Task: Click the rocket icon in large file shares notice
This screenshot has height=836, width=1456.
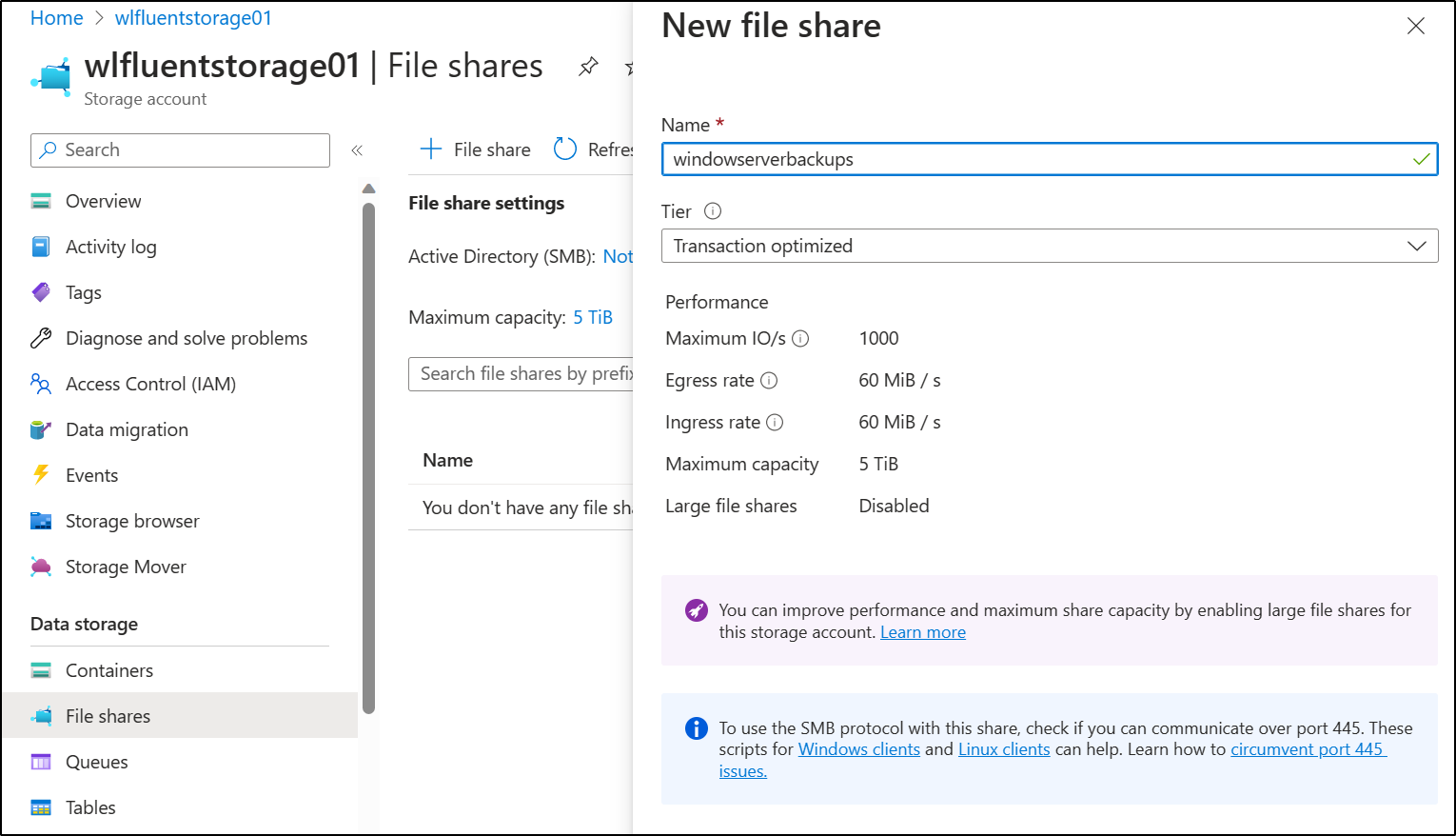Action: point(697,610)
